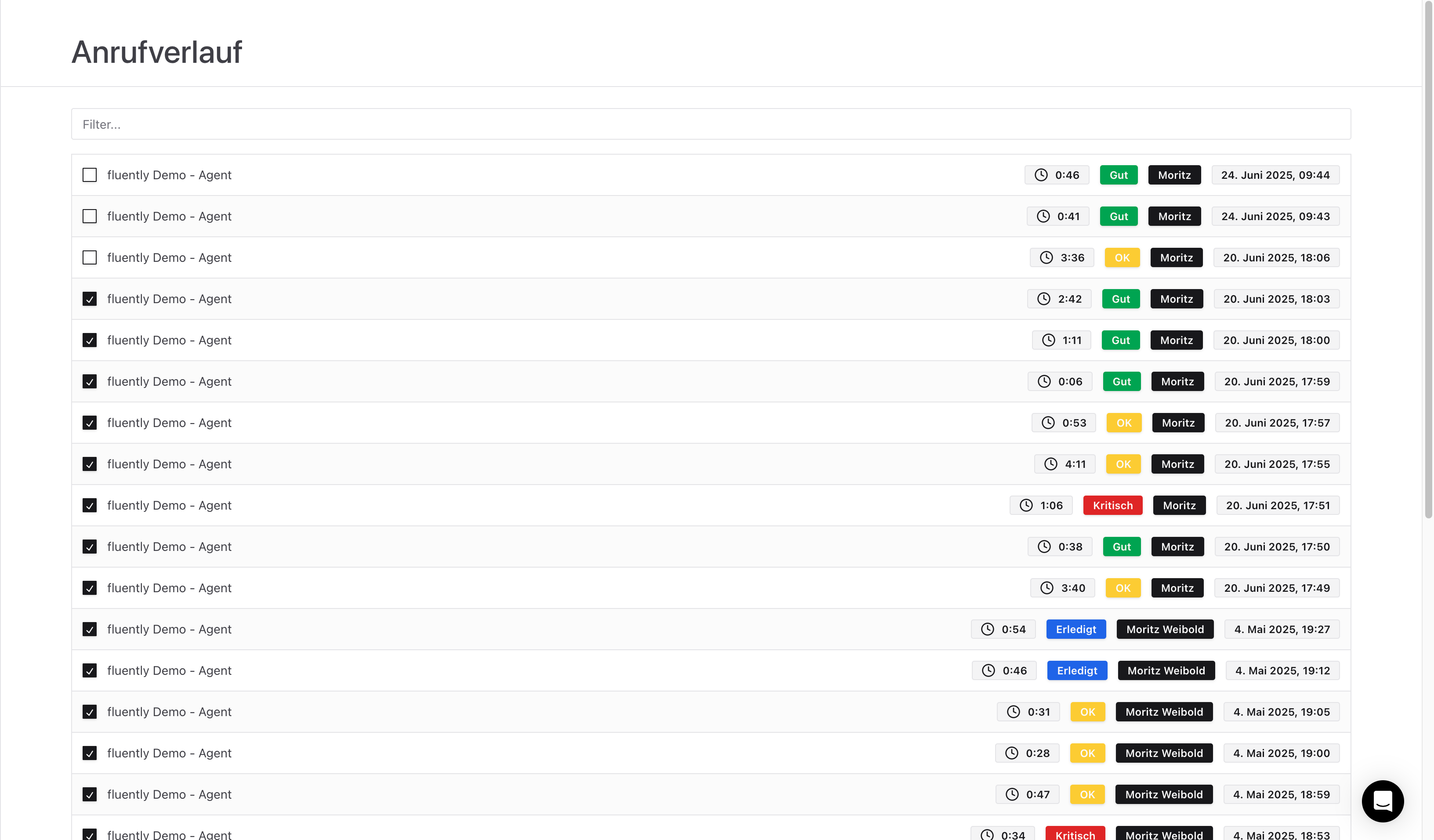Click clock icon next to 3:36 duration
Viewport: 1434px width, 840px height.
[x=1046, y=257]
